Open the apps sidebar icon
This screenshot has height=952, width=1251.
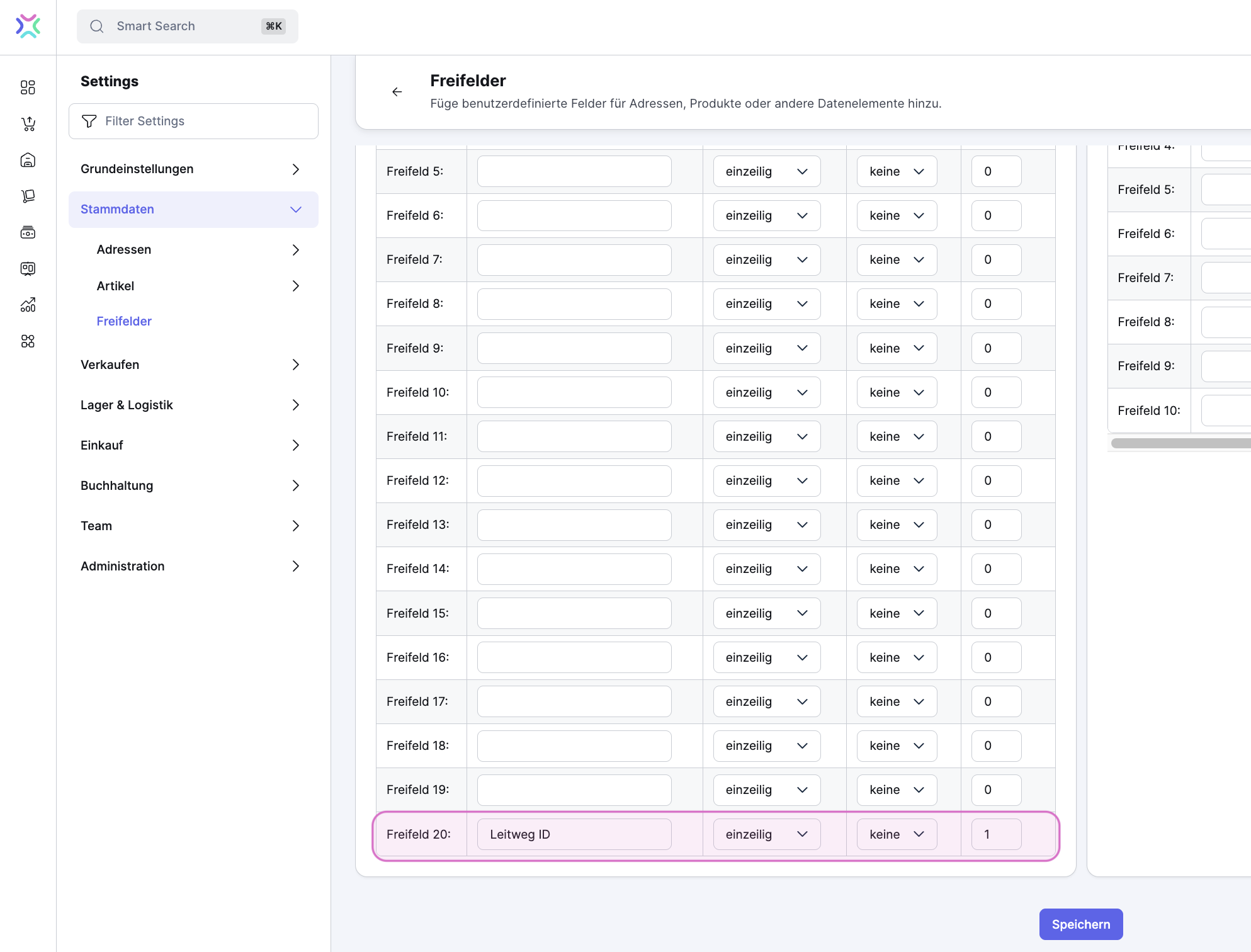pyautogui.click(x=28, y=341)
